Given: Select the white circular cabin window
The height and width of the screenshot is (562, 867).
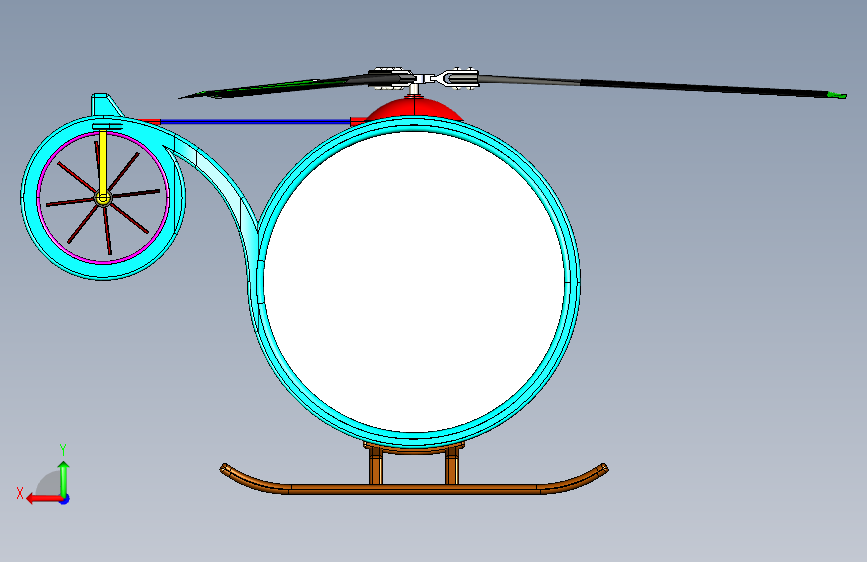Looking at the screenshot, I should pyautogui.click(x=414, y=282).
